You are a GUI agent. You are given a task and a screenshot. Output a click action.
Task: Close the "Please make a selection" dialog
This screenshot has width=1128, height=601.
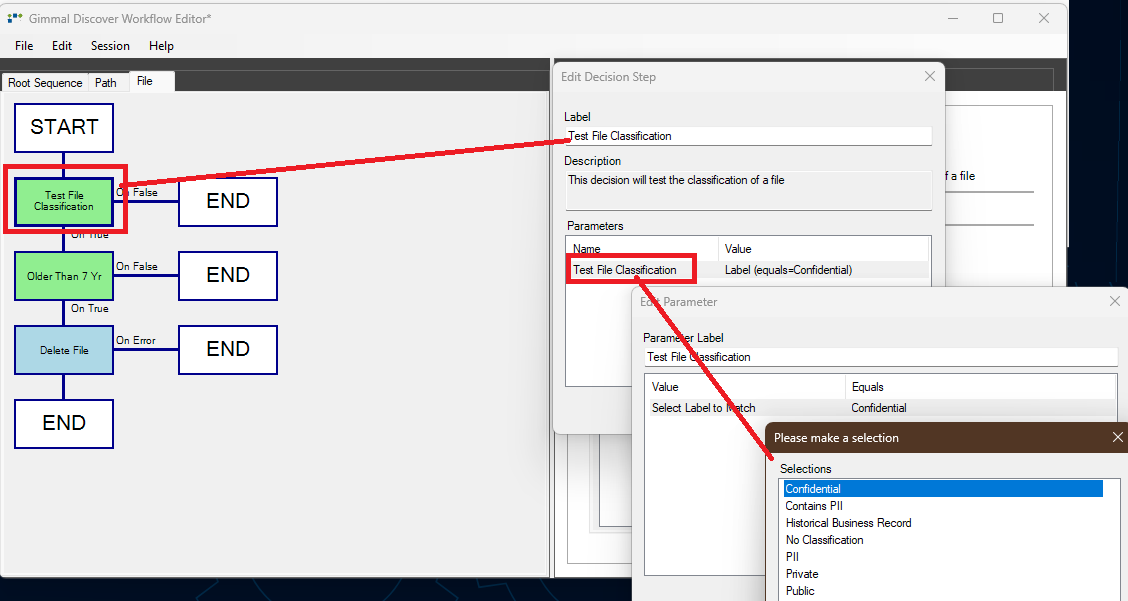click(x=1117, y=437)
